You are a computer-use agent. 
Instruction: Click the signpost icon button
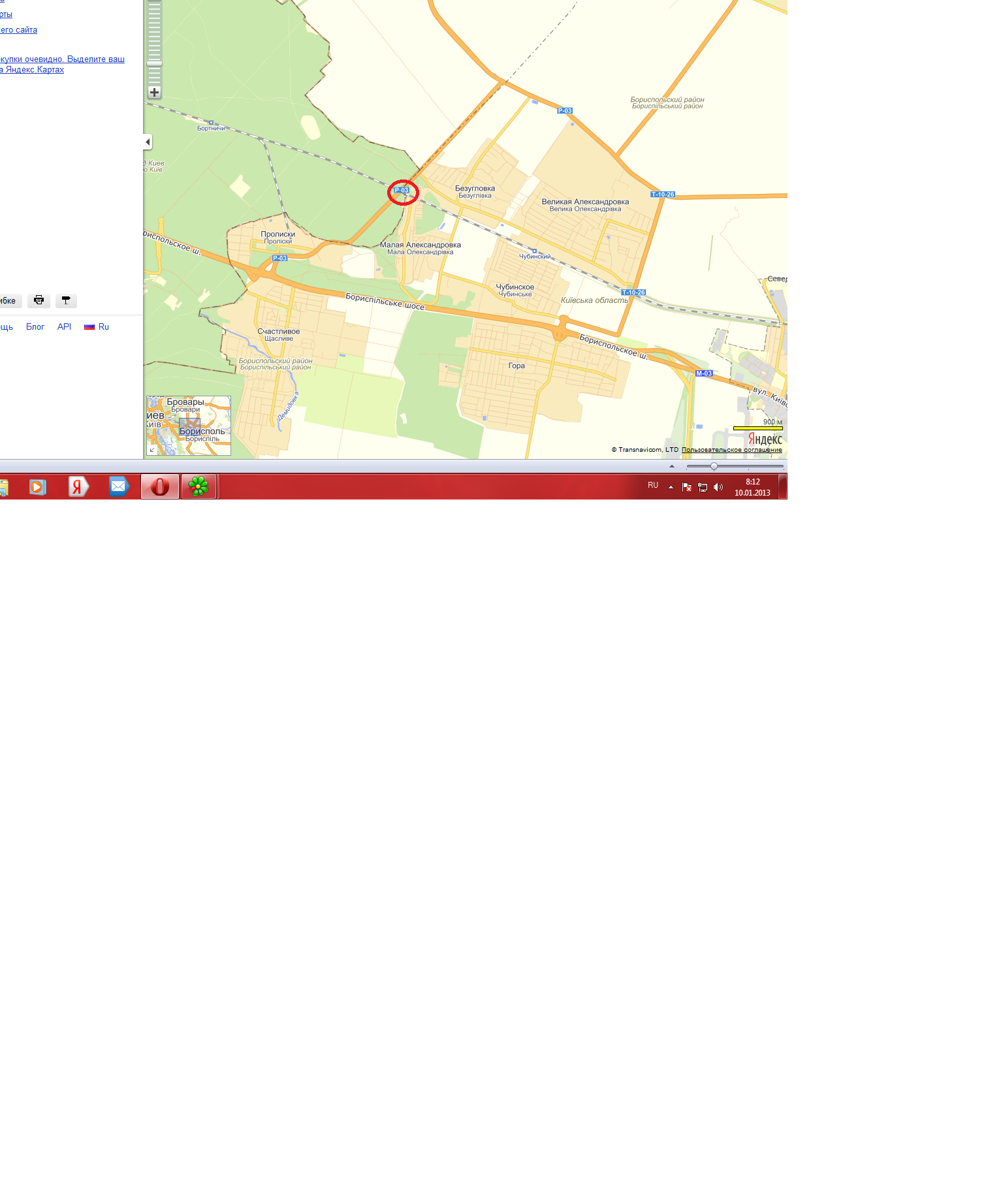click(66, 300)
